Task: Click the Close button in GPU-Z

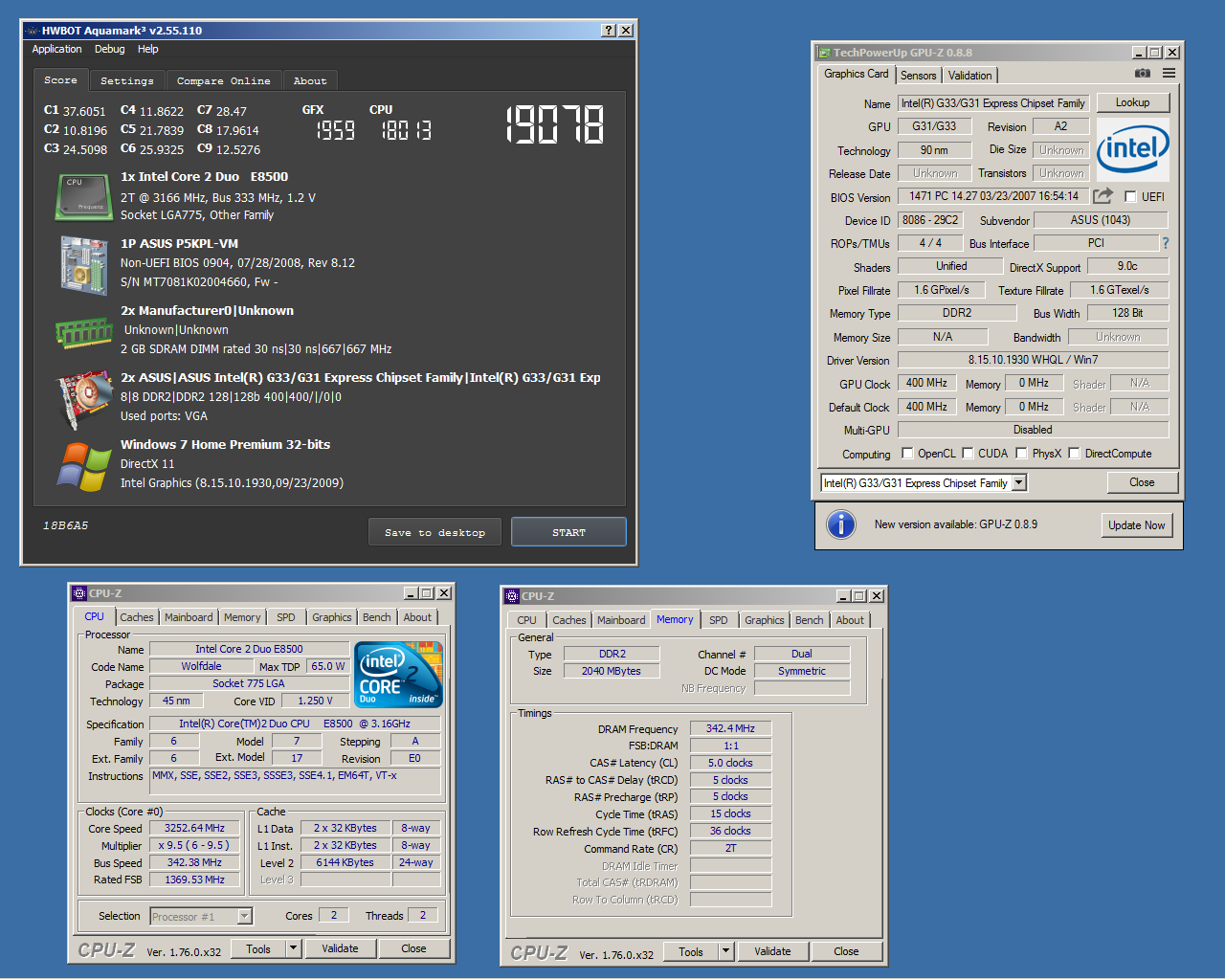Action: 1142,482
